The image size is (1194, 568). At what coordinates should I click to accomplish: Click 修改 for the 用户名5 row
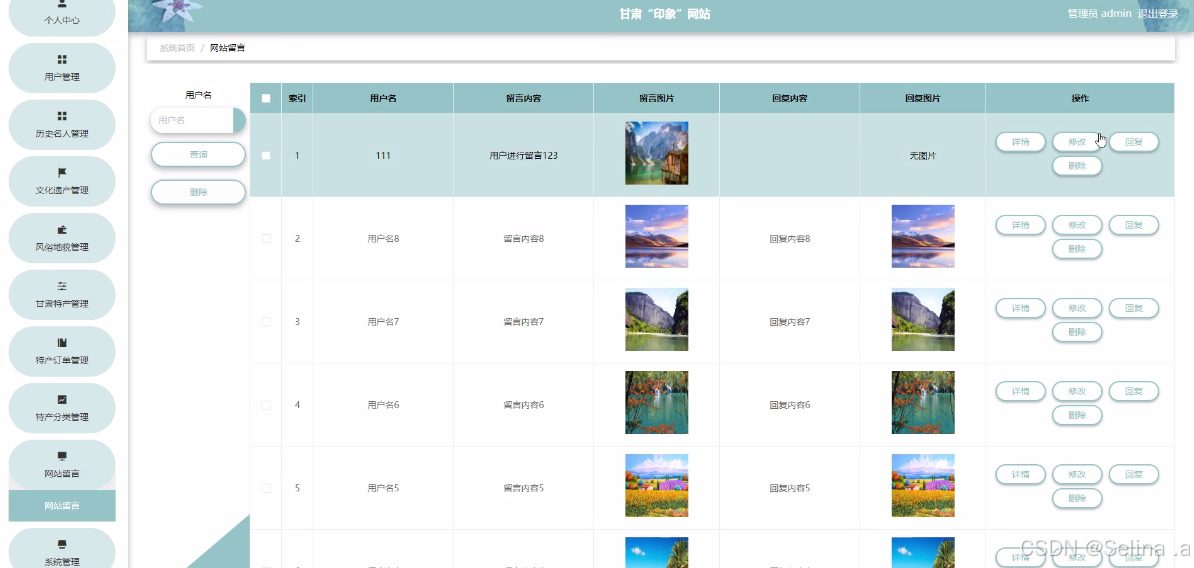[1077, 474]
